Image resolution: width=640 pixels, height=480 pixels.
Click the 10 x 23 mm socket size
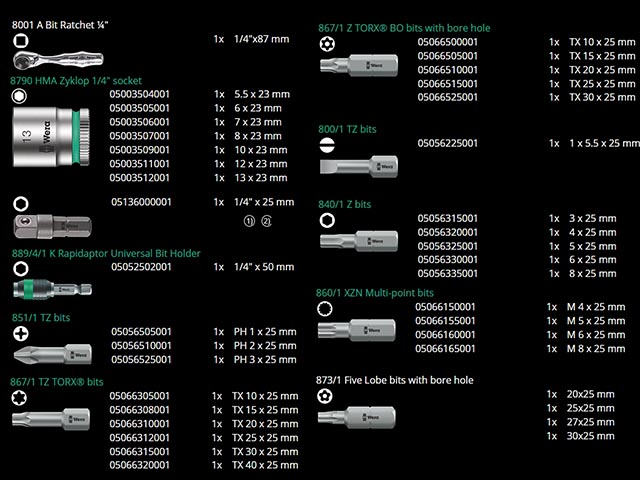click(261, 150)
